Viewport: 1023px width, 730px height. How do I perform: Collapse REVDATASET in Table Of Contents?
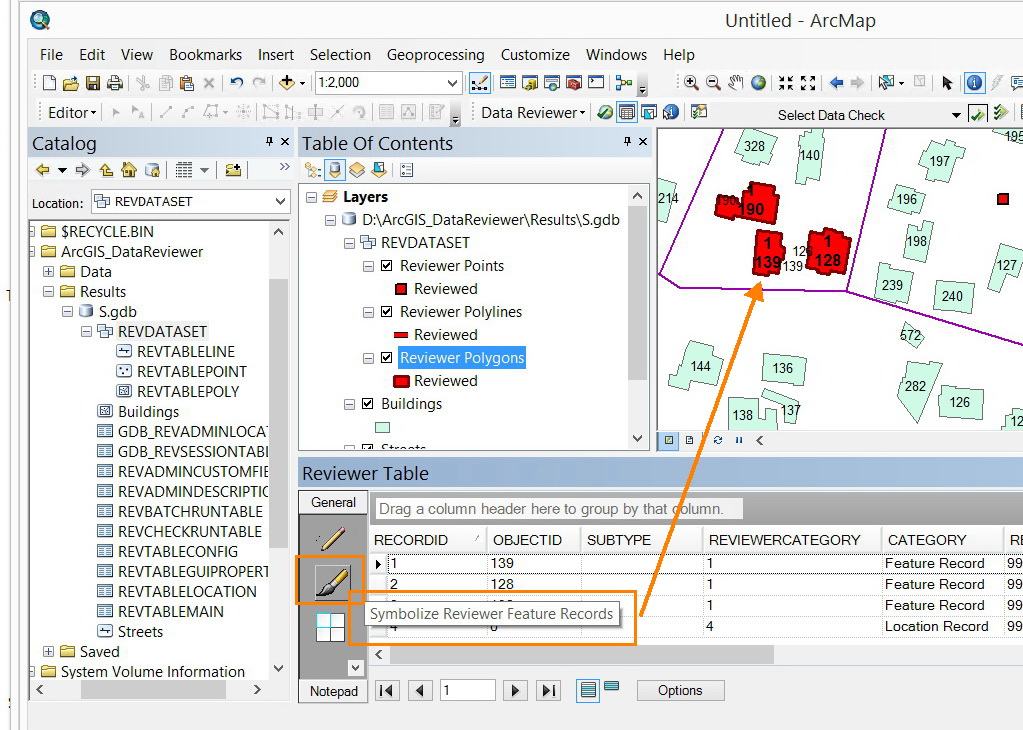point(349,243)
